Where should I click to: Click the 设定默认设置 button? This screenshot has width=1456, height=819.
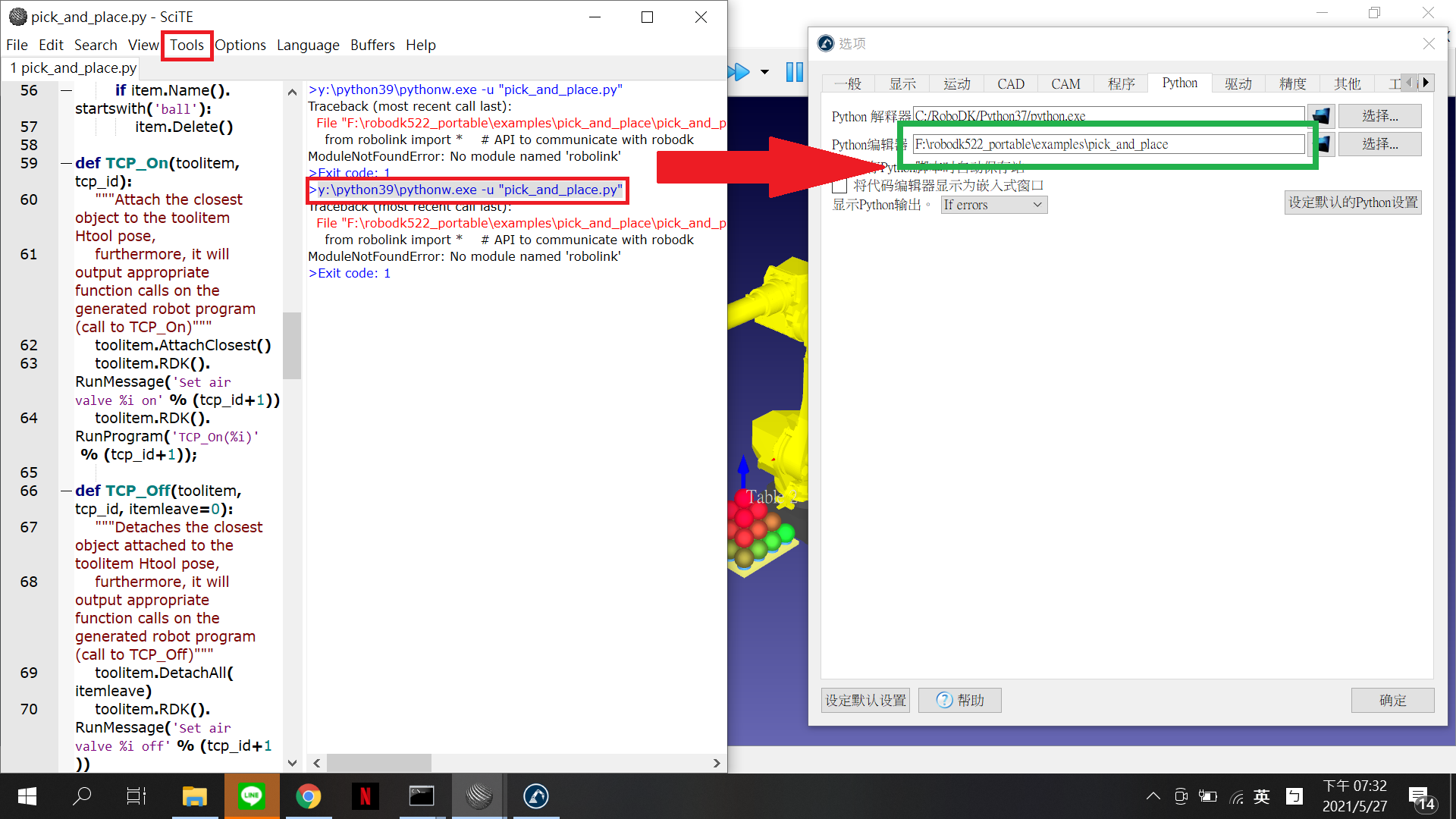(x=865, y=700)
